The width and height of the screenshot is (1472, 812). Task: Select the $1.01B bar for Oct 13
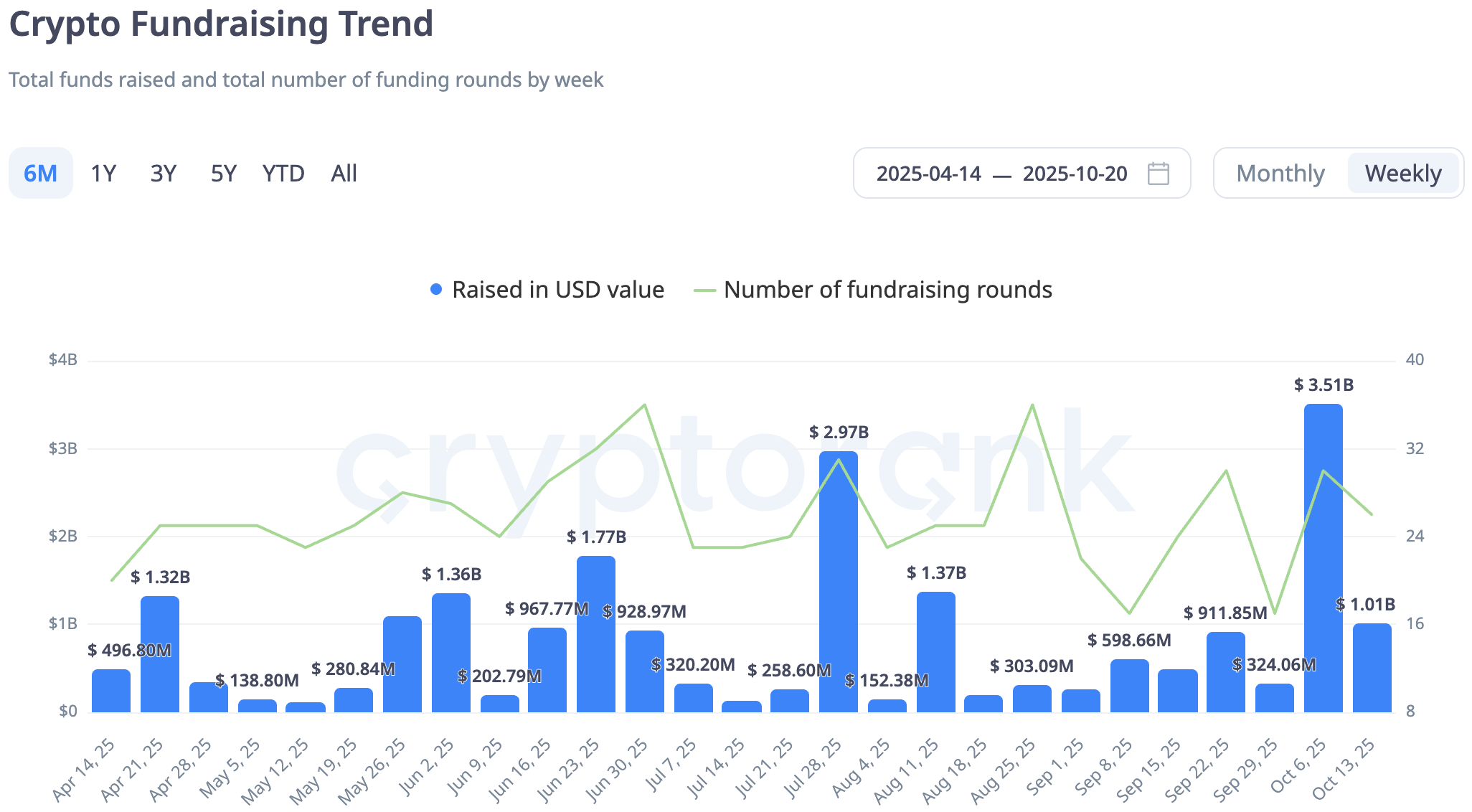(x=1372, y=669)
